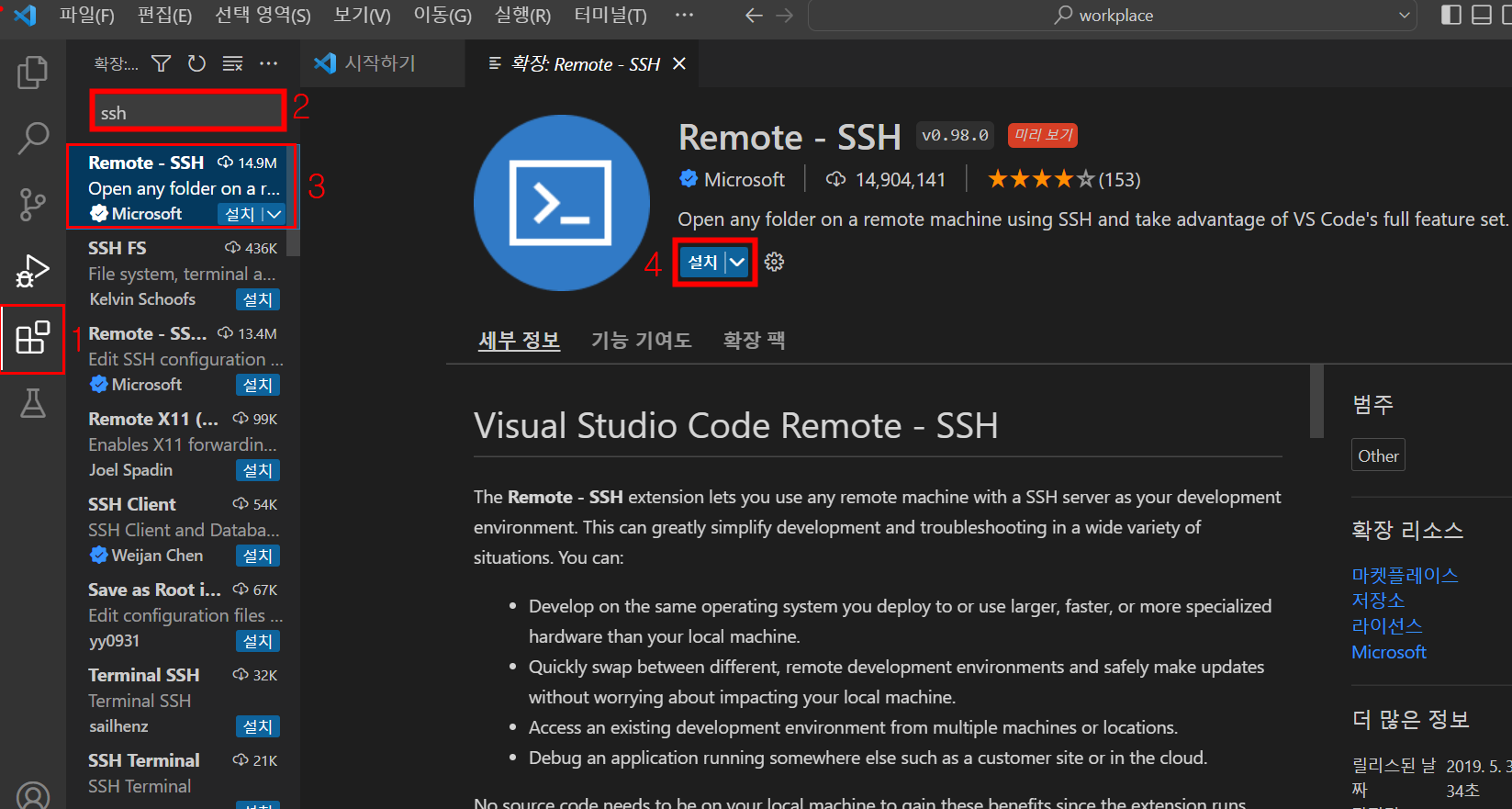Open the 실행(R) menu
The image size is (1512, 809).
point(522,16)
